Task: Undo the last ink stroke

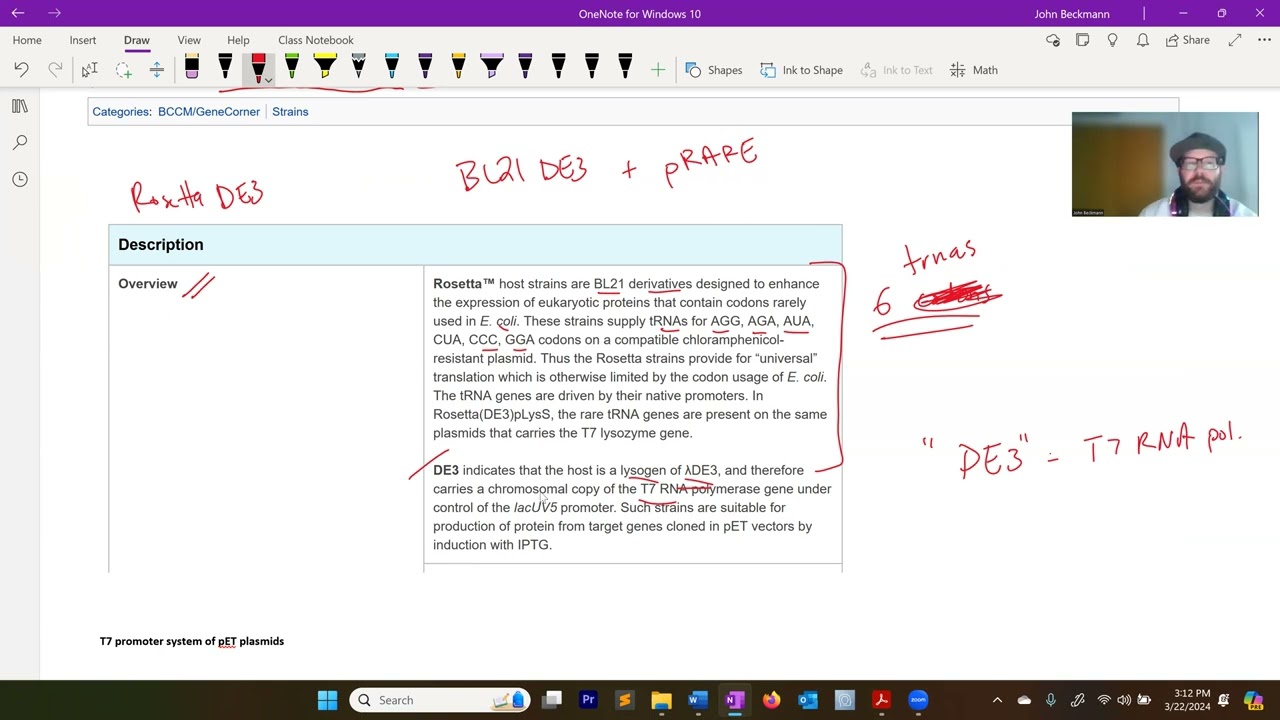Action: point(21,70)
